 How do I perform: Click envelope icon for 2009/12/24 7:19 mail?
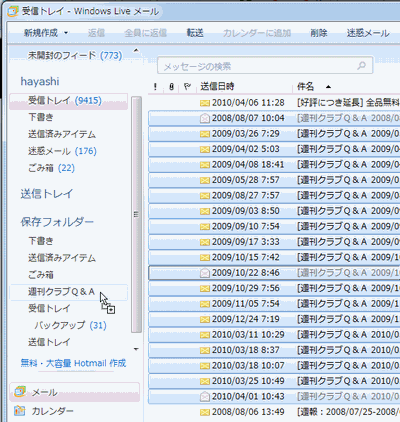[x=205, y=319]
